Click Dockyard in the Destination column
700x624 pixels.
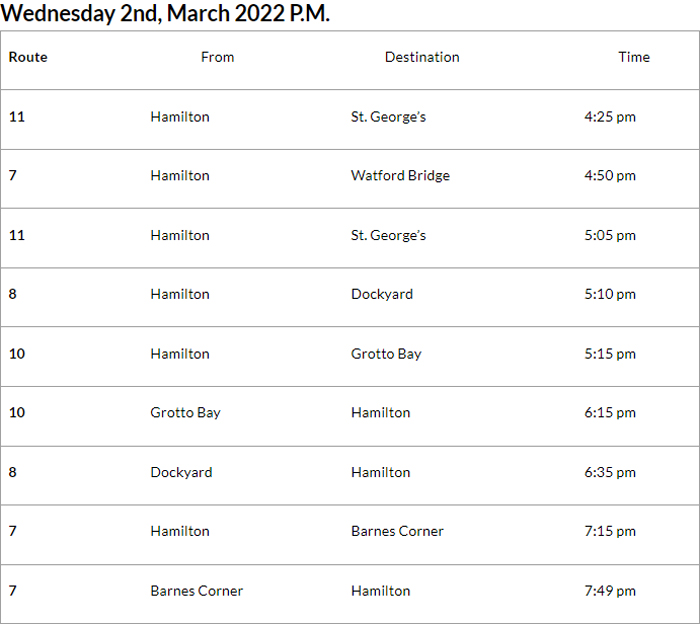pos(382,294)
